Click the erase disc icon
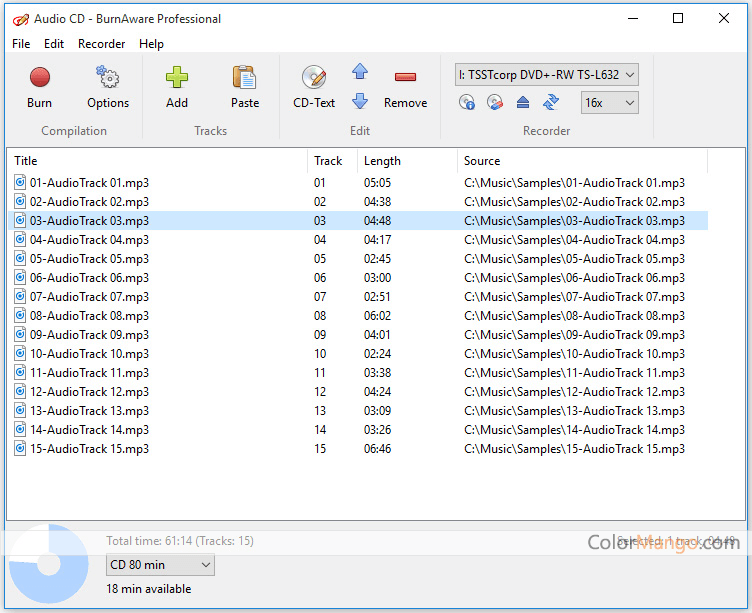Image resolution: width=752 pixels, height=613 pixels. (x=495, y=102)
